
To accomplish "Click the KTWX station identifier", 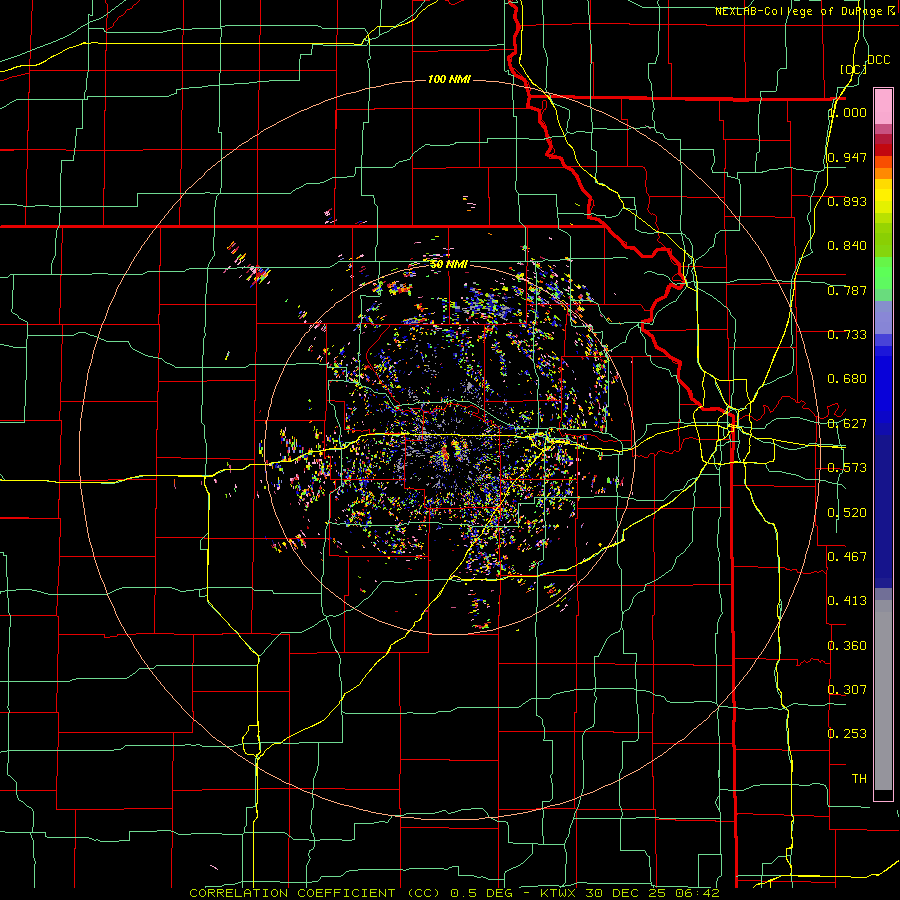I will tap(557, 893).
